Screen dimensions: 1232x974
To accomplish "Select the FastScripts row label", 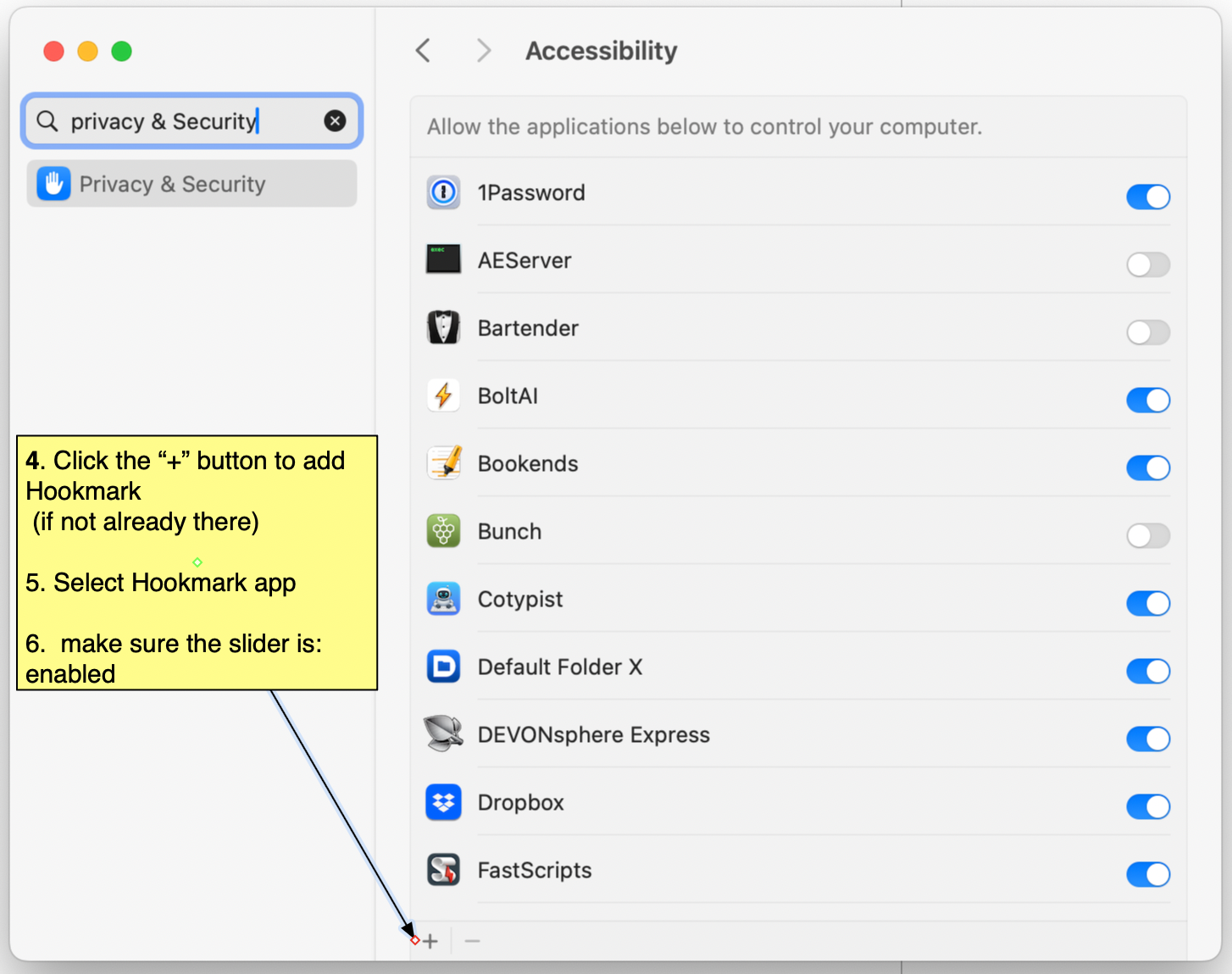I will [x=535, y=871].
